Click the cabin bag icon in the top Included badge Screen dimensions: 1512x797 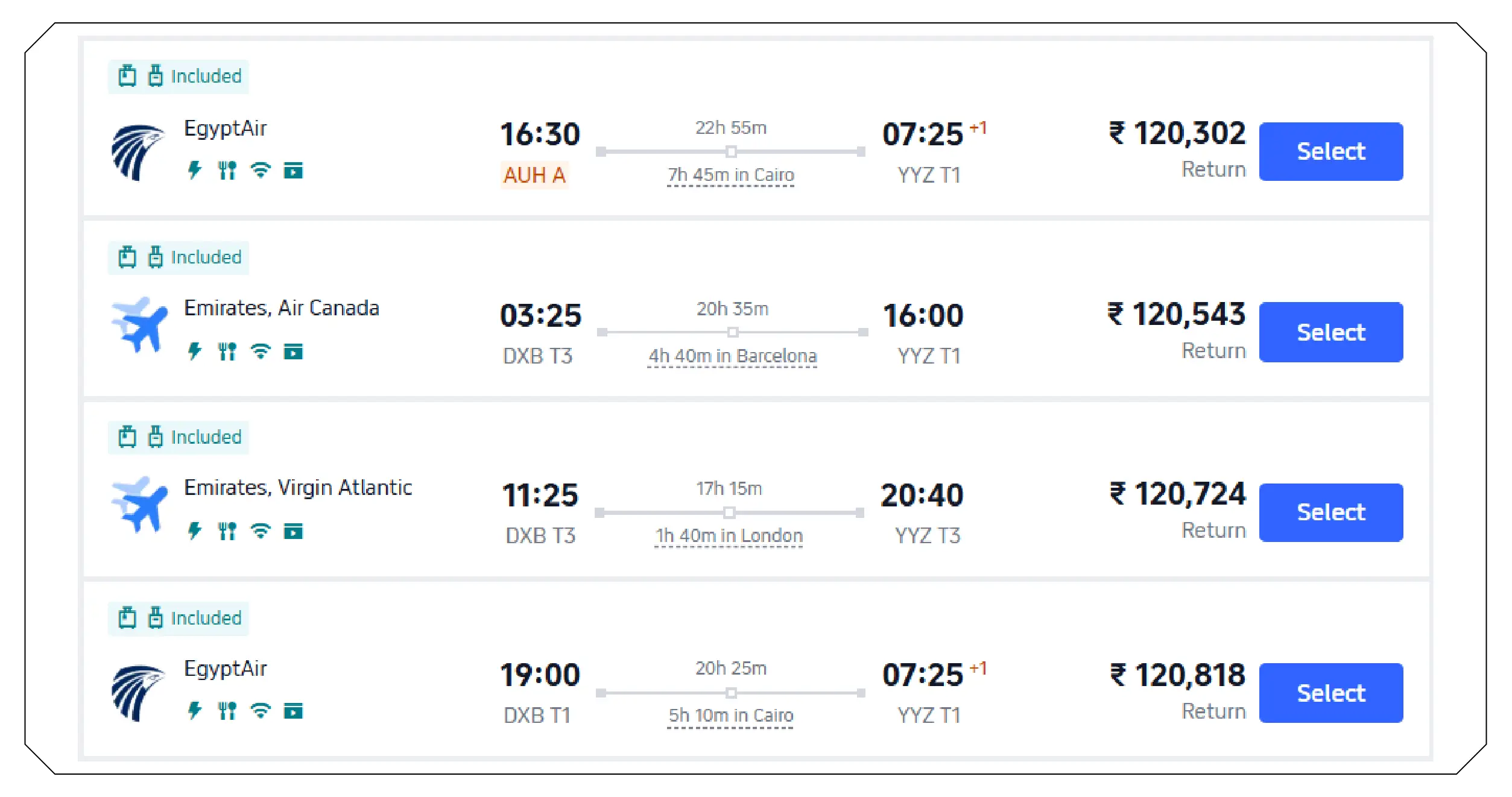tap(128, 76)
